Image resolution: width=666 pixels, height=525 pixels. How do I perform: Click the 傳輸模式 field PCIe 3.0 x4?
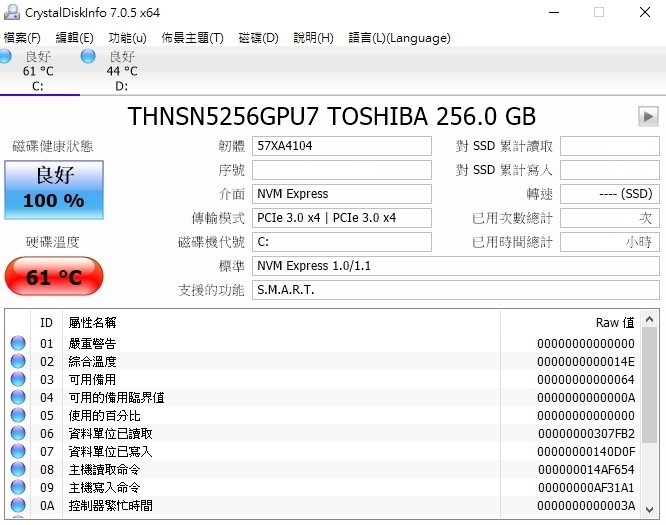(x=342, y=218)
